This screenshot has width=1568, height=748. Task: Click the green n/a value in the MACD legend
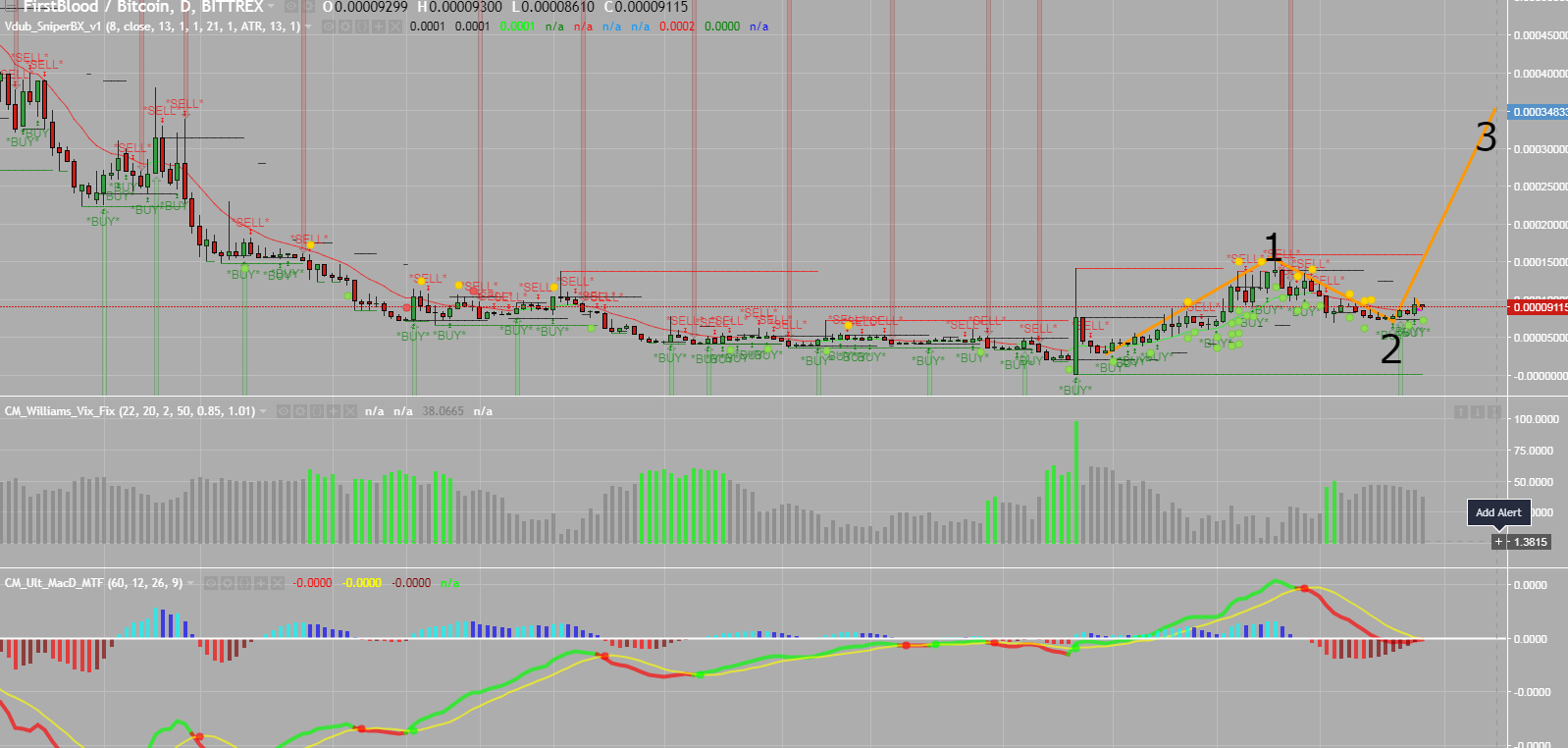pos(449,583)
